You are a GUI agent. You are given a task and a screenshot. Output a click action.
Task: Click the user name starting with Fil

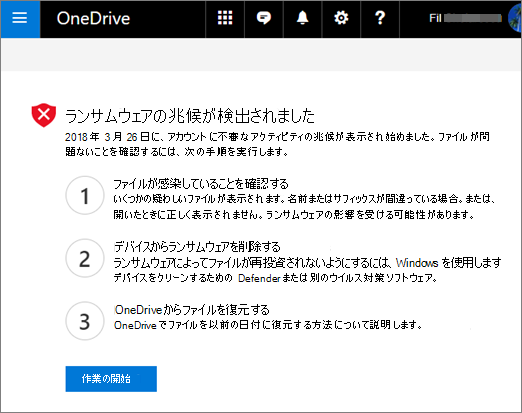466,18
